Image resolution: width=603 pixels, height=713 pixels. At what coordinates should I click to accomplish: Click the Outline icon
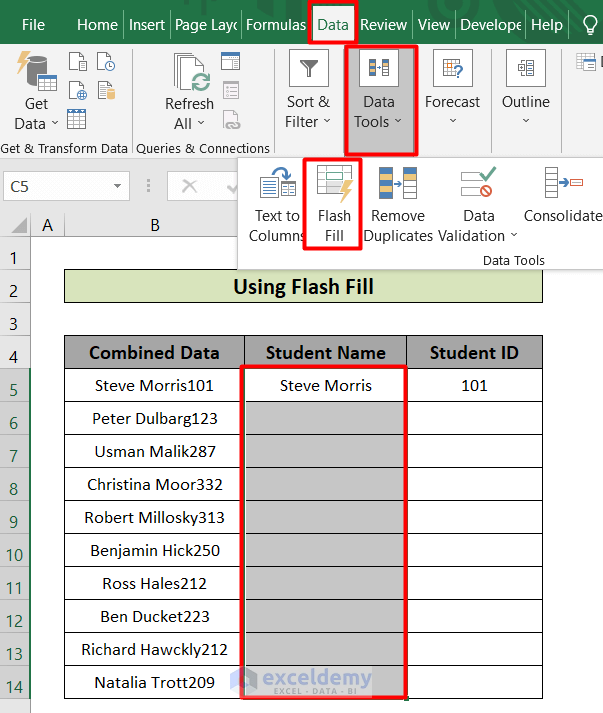pyautogui.click(x=526, y=68)
